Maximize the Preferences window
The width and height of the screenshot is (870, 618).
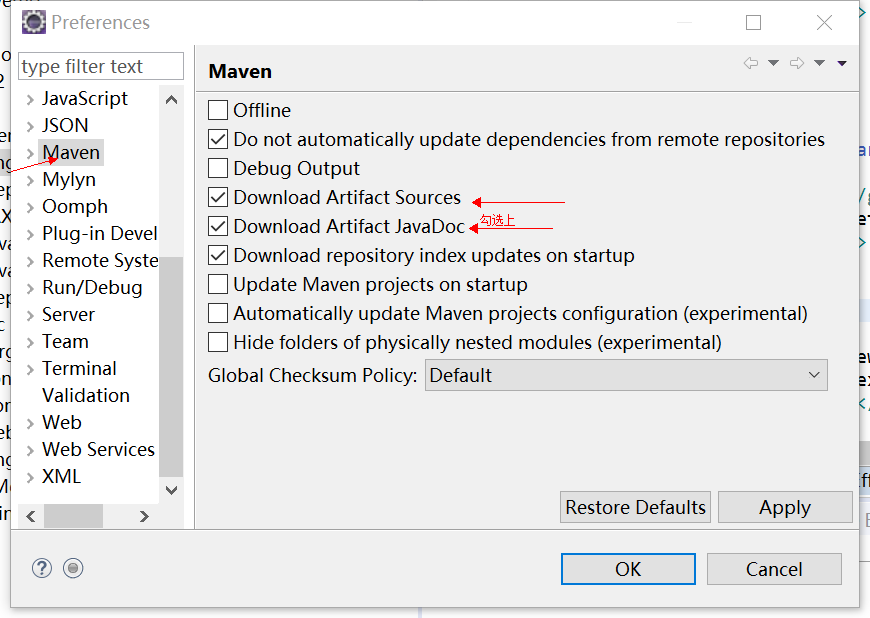click(x=753, y=23)
